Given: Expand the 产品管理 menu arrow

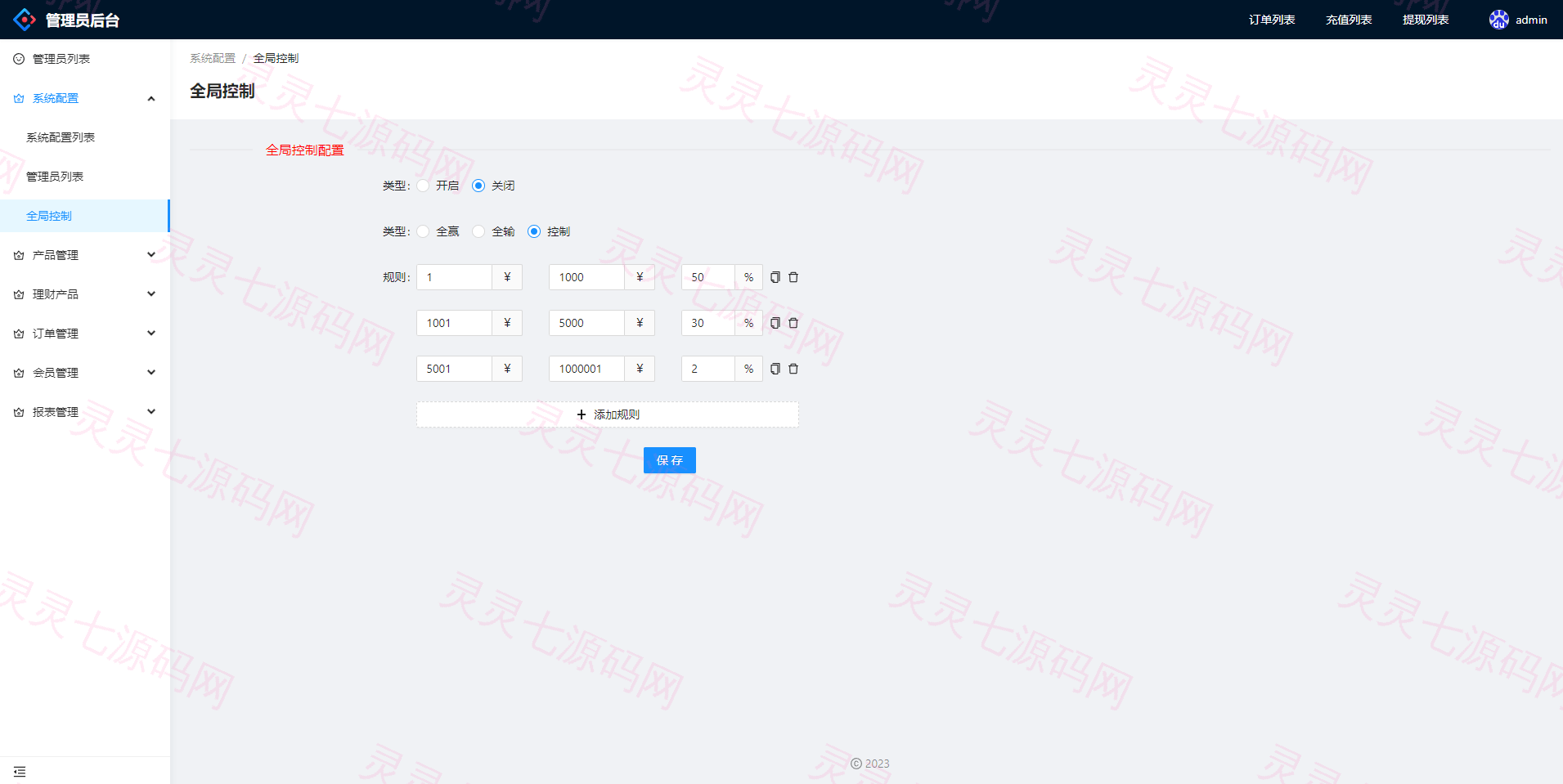Looking at the screenshot, I should click(151, 255).
